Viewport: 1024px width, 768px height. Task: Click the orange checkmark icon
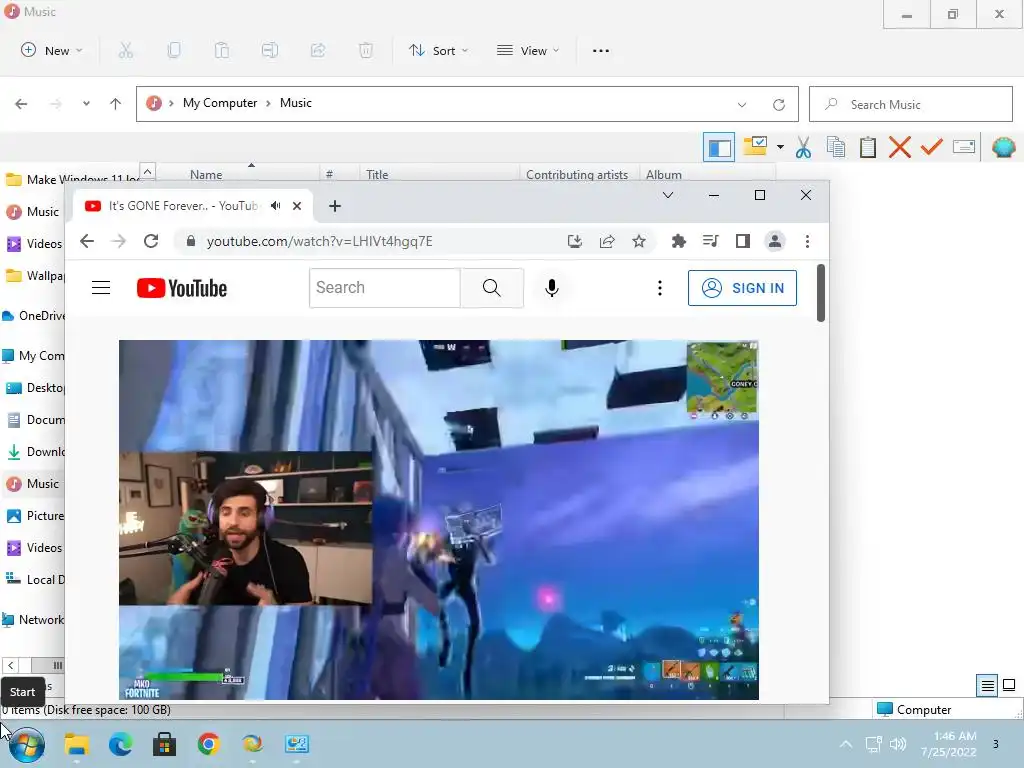[x=931, y=147]
